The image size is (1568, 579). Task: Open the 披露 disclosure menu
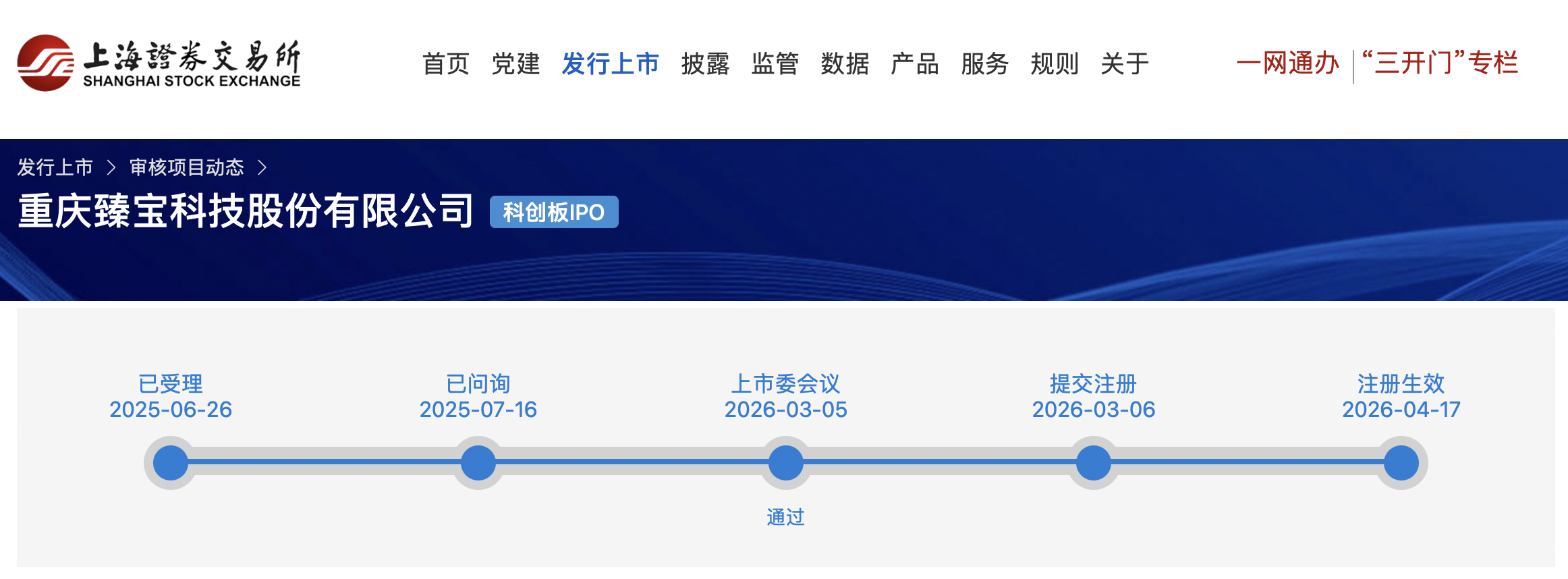pos(705,64)
